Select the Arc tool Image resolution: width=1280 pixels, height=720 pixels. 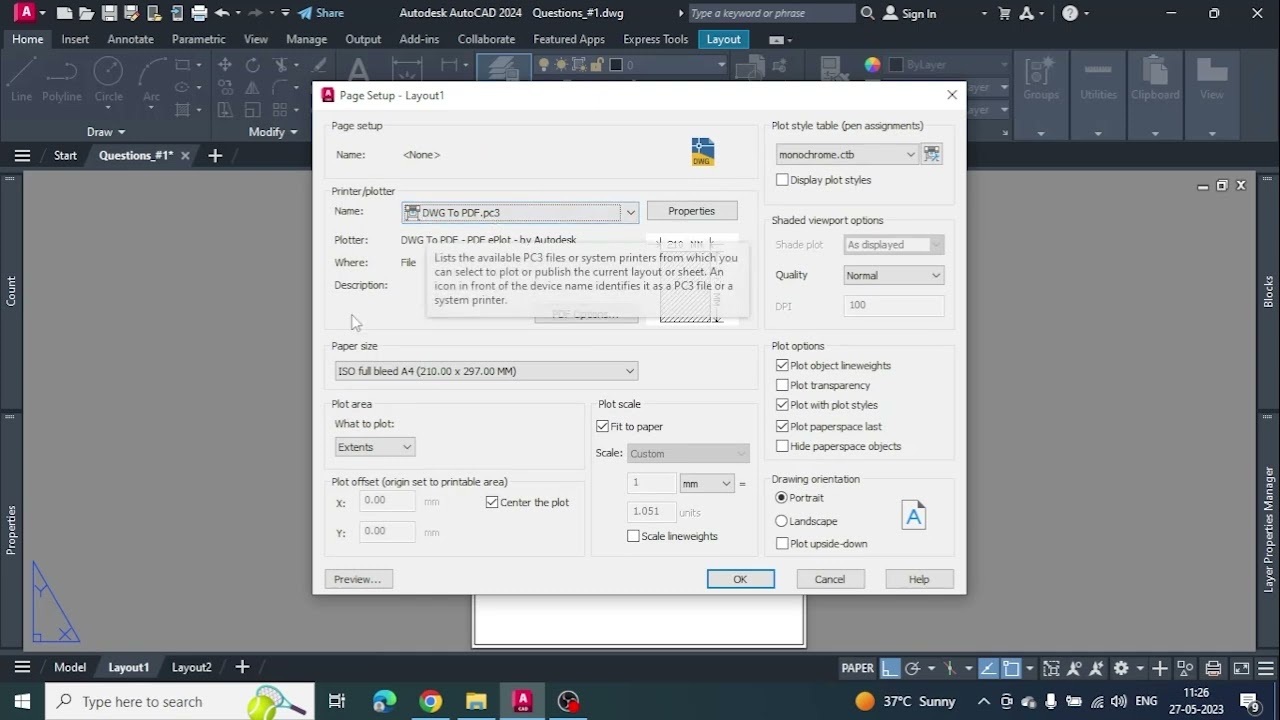click(151, 79)
